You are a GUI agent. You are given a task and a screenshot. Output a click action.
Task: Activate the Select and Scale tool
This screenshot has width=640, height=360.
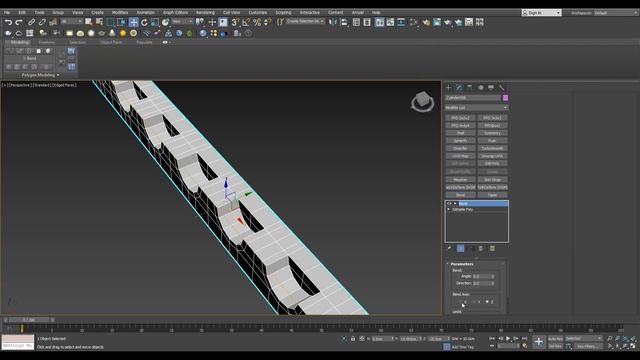(155, 22)
